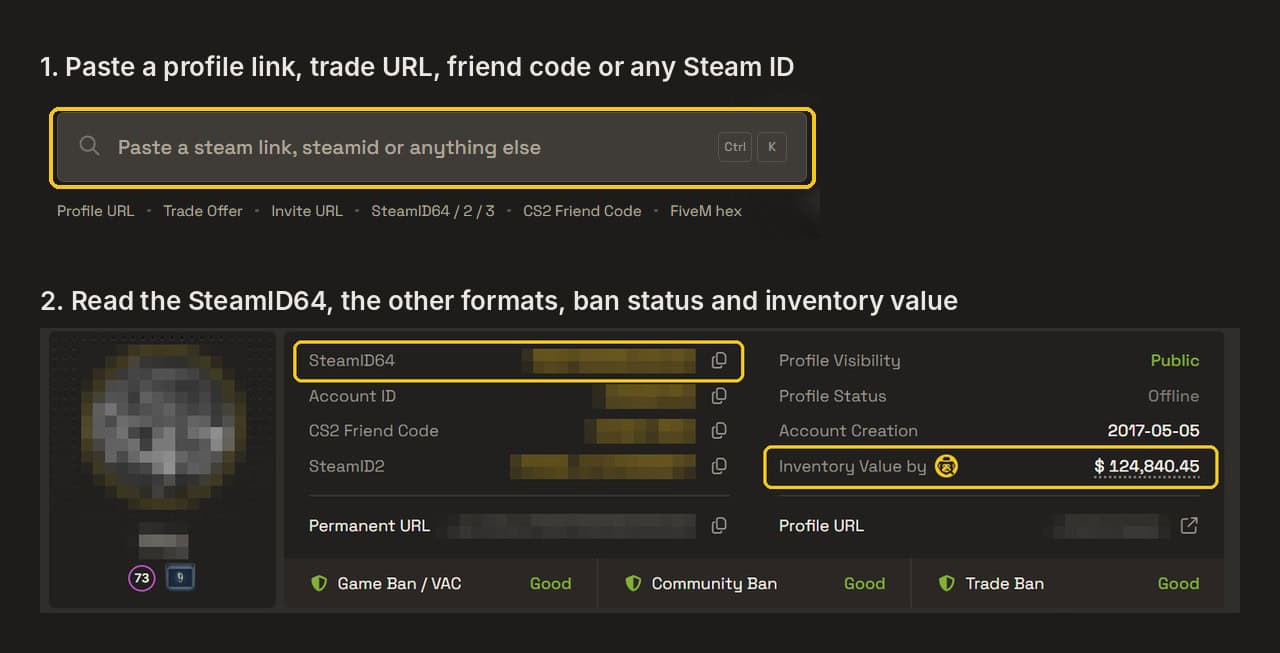Click the Profile Status label

click(832, 396)
